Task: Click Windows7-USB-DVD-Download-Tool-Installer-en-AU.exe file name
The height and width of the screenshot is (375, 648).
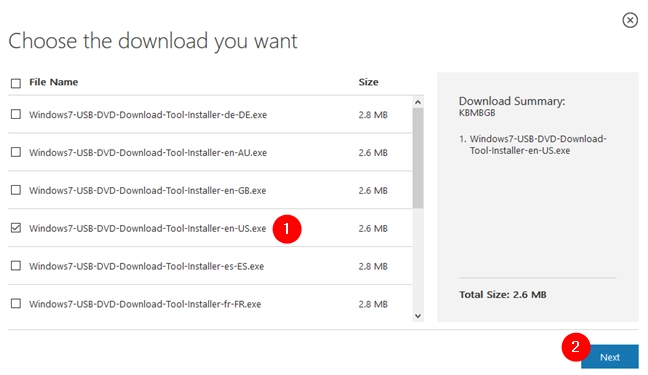Action: coord(148,153)
